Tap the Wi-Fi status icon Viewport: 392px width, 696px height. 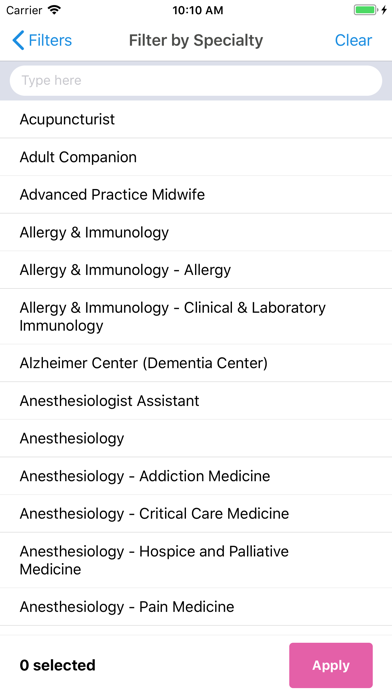coord(55,10)
